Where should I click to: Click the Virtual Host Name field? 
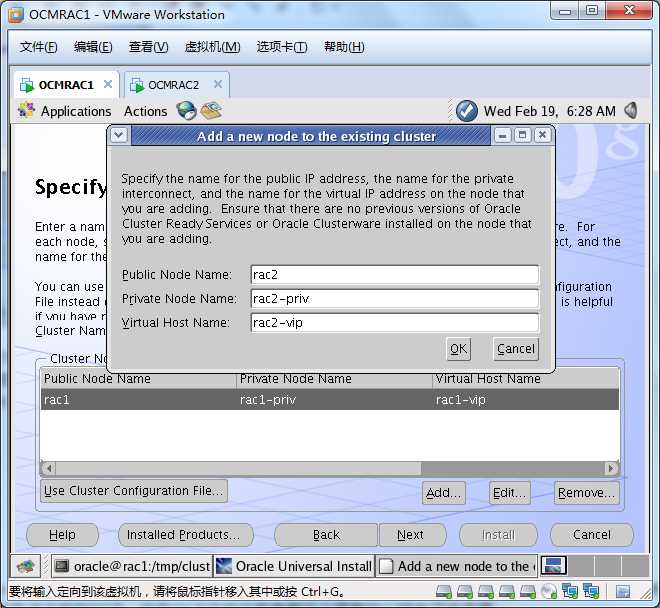(x=395, y=323)
